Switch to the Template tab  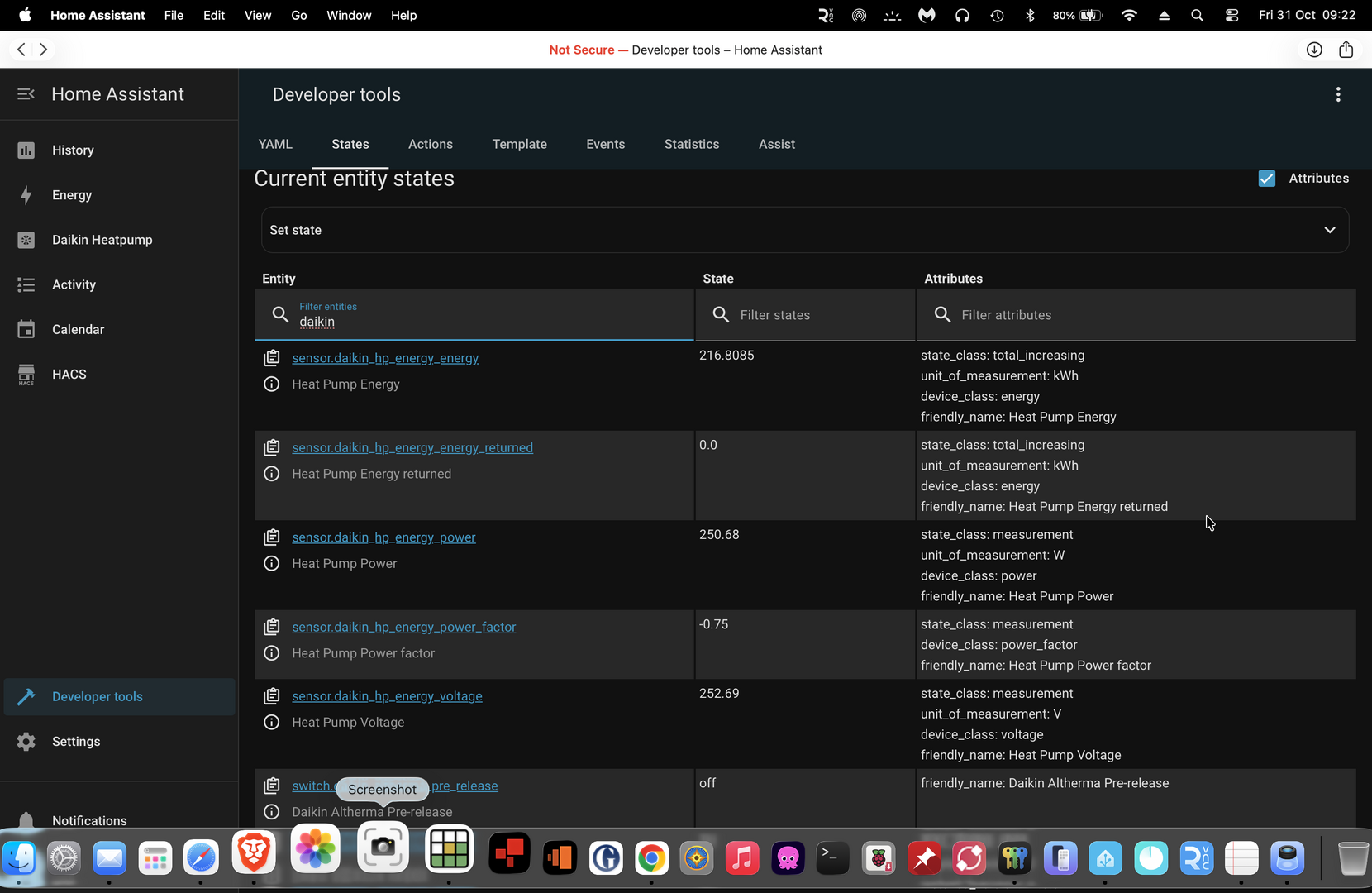(x=519, y=144)
